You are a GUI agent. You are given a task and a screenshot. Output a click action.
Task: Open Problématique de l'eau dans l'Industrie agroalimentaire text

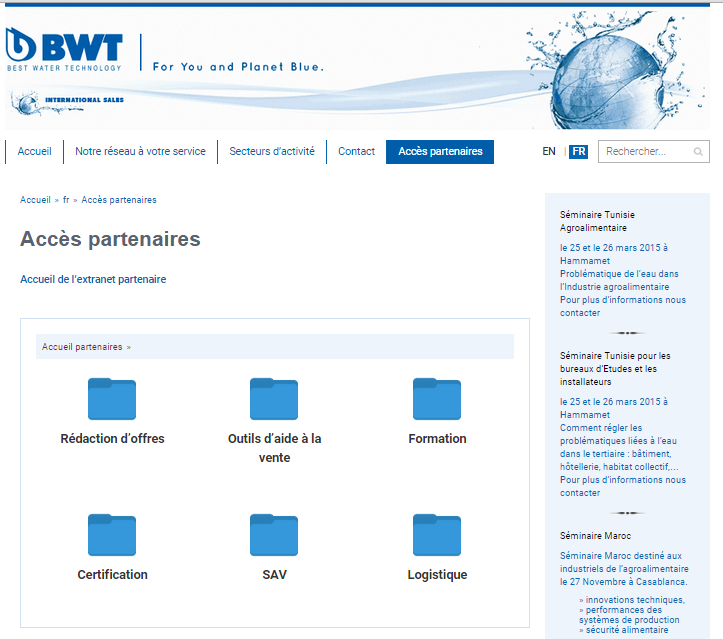pos(619,280)
